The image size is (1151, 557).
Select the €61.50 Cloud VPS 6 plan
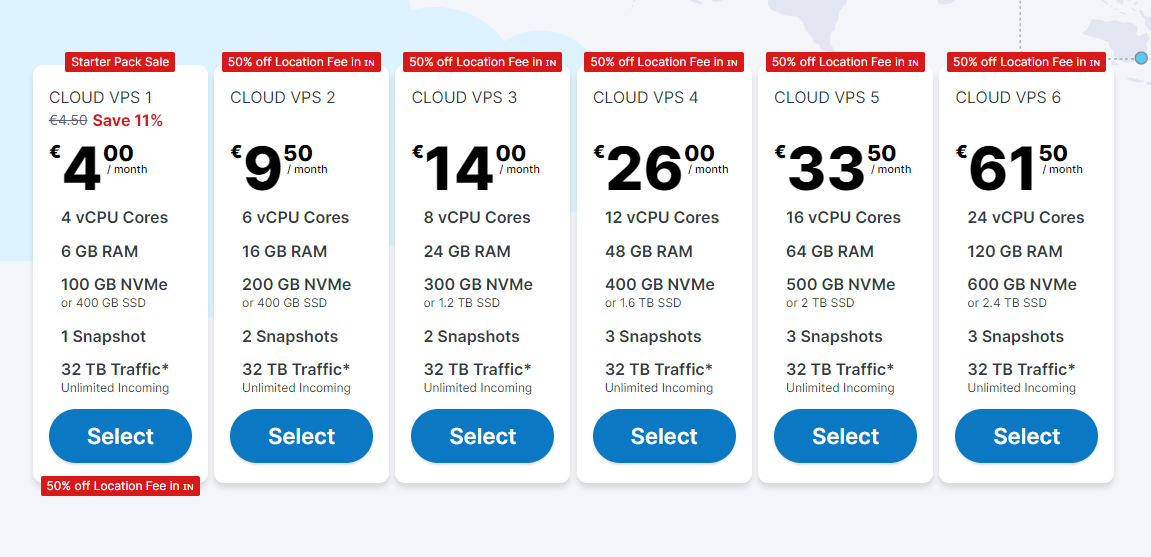point(1026,436)
